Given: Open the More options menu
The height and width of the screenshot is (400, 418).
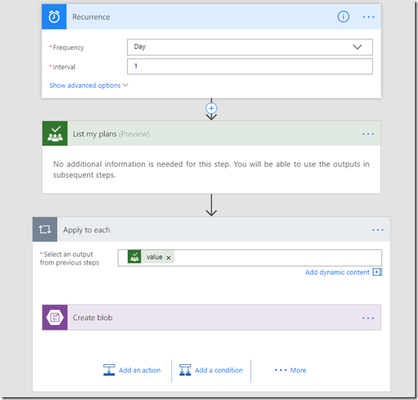Looking at the screenshot, I should [x=290, y=370].
